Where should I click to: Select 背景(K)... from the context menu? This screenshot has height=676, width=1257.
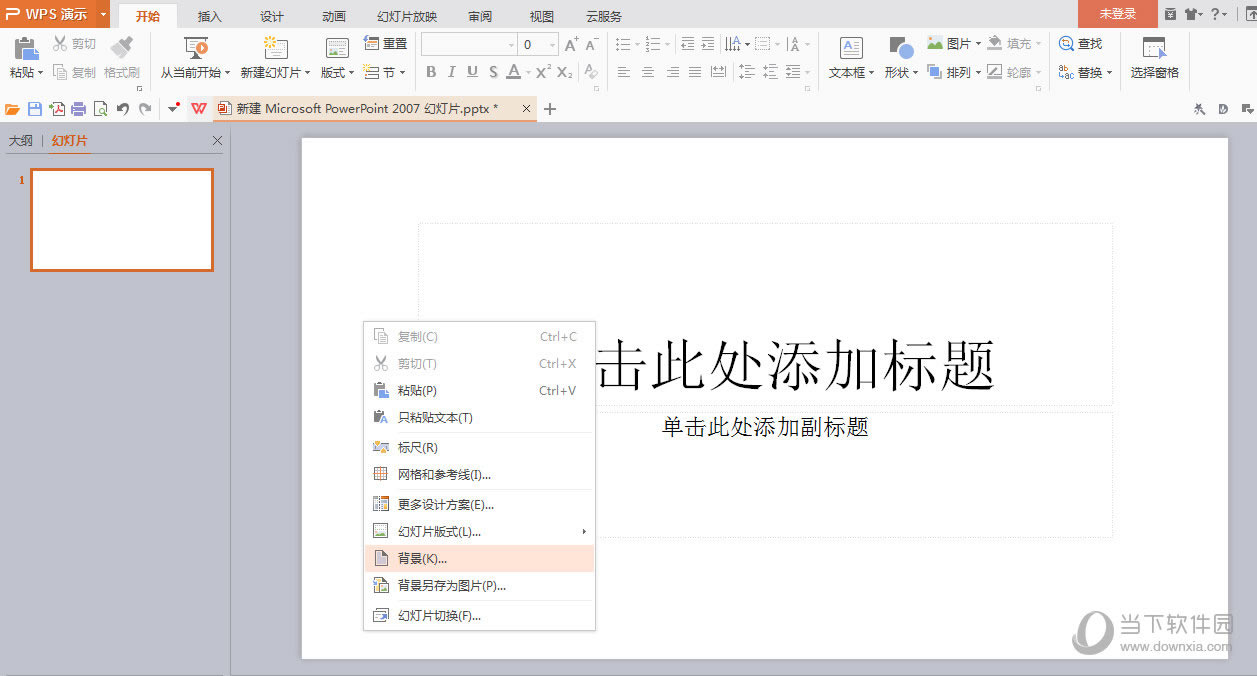[479, 558]
